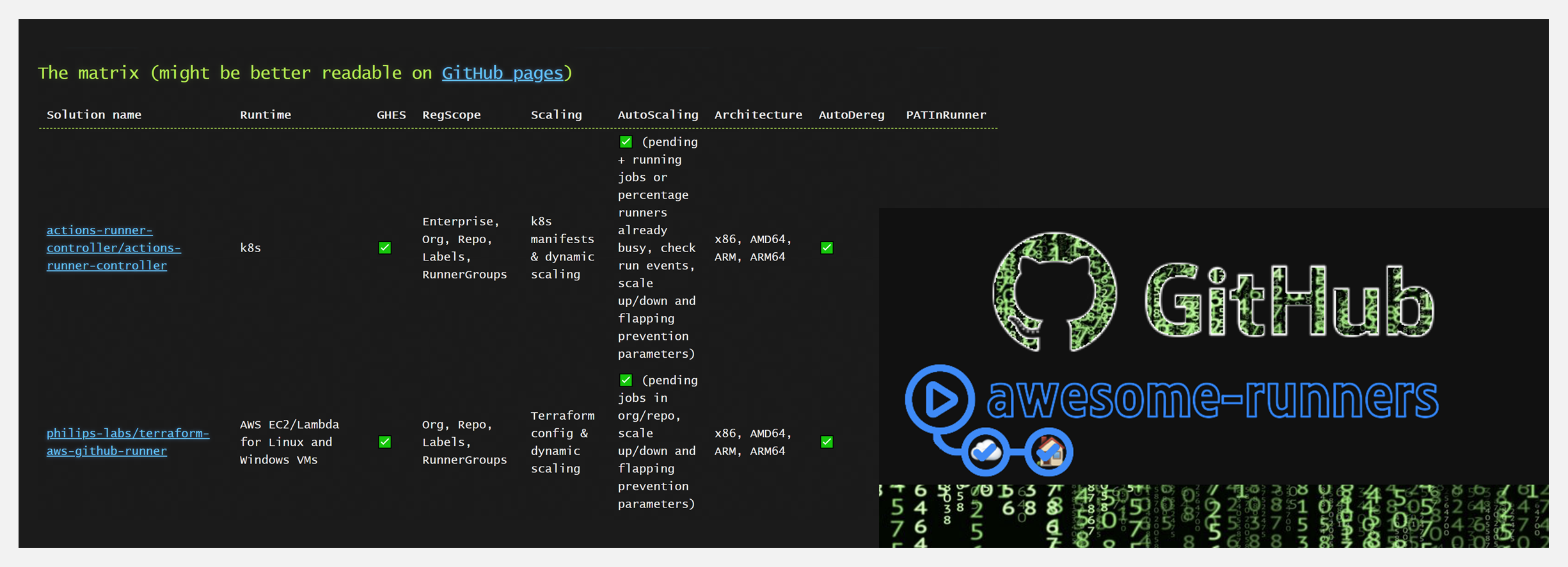Screen dimensions: 1568x567
Task: Click the 'GHES' column header
Action: (x=391, y=115)
